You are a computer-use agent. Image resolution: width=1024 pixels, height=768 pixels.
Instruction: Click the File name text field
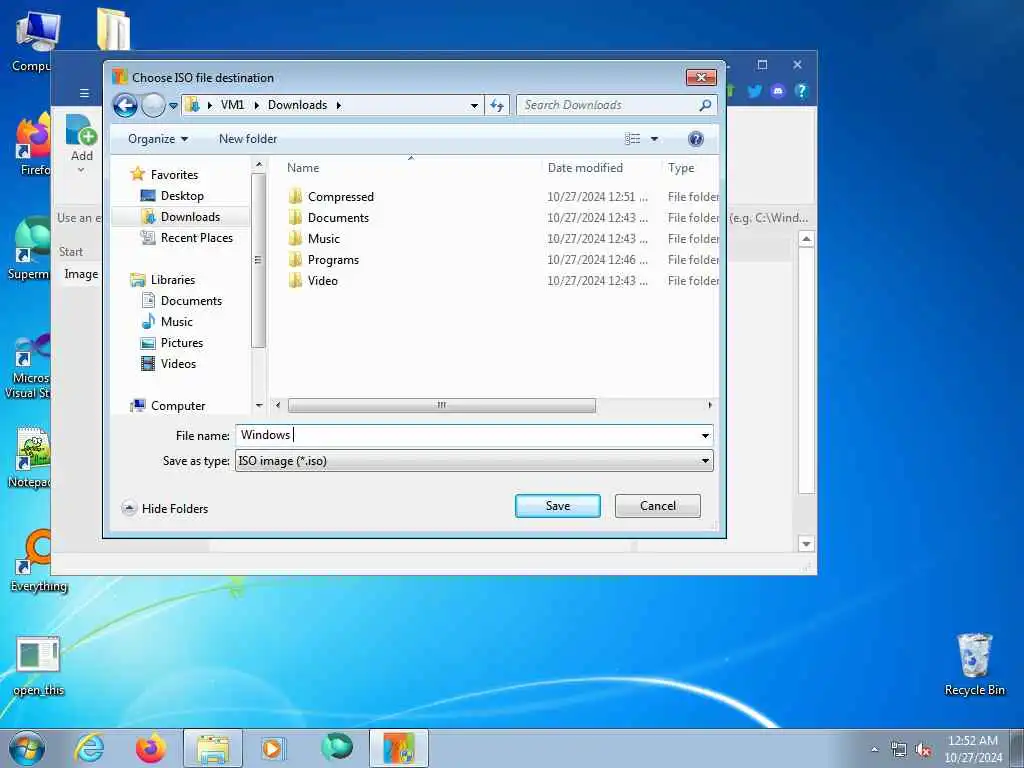466,435
